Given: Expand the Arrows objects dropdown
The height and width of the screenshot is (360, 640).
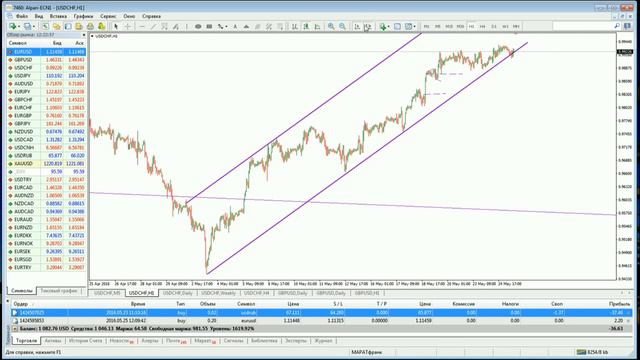Looking at the screenshot, I should (x=227, y=27).
